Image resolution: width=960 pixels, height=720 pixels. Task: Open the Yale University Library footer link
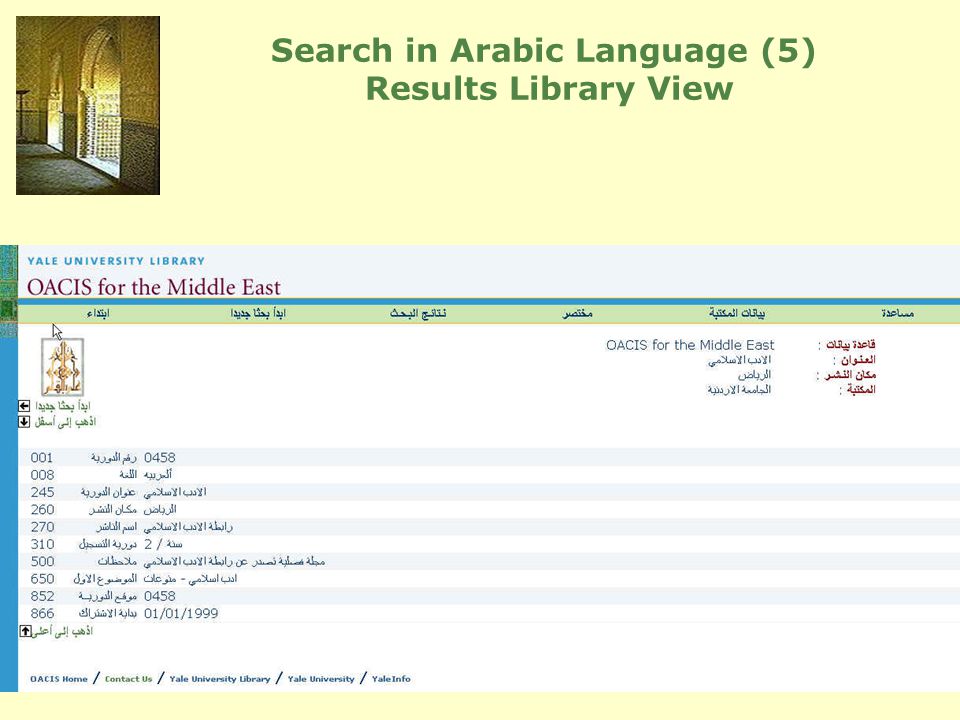click(x=220, y=679)
